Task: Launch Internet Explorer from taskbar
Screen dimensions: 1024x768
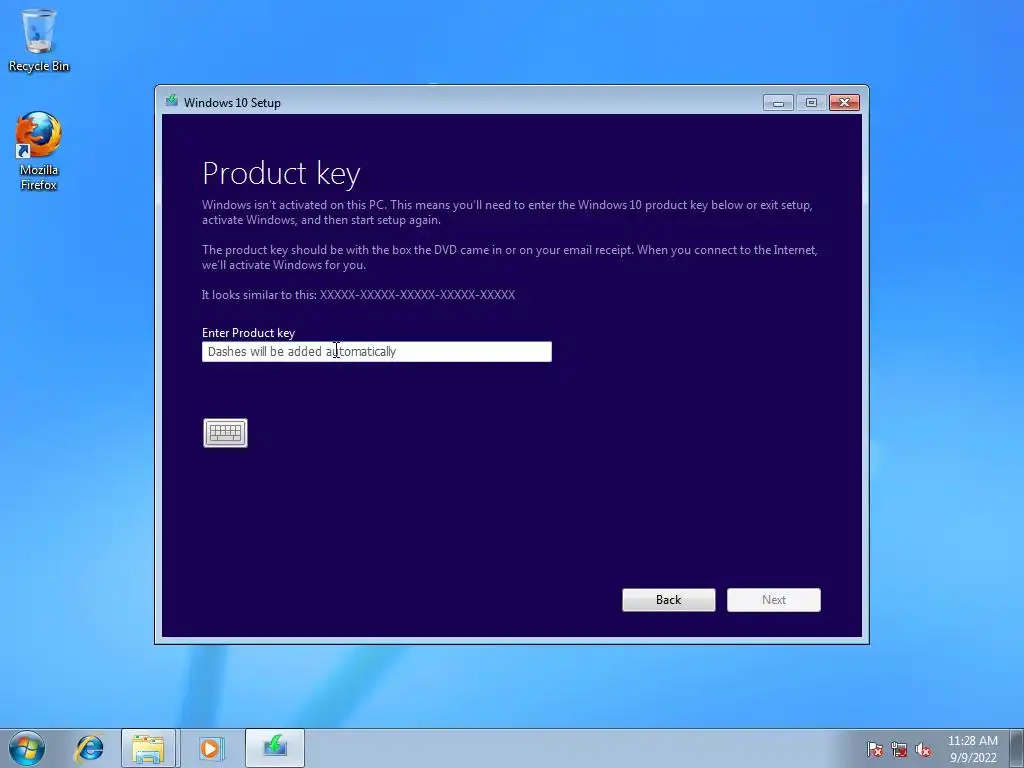Action: point(89,748)
